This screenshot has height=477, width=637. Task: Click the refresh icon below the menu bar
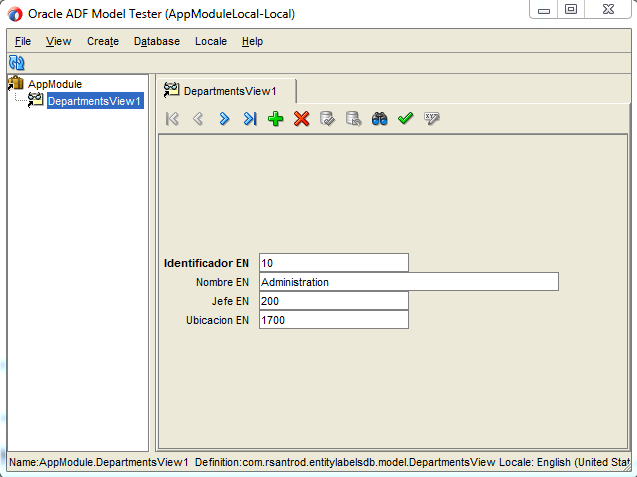[17, 63]
